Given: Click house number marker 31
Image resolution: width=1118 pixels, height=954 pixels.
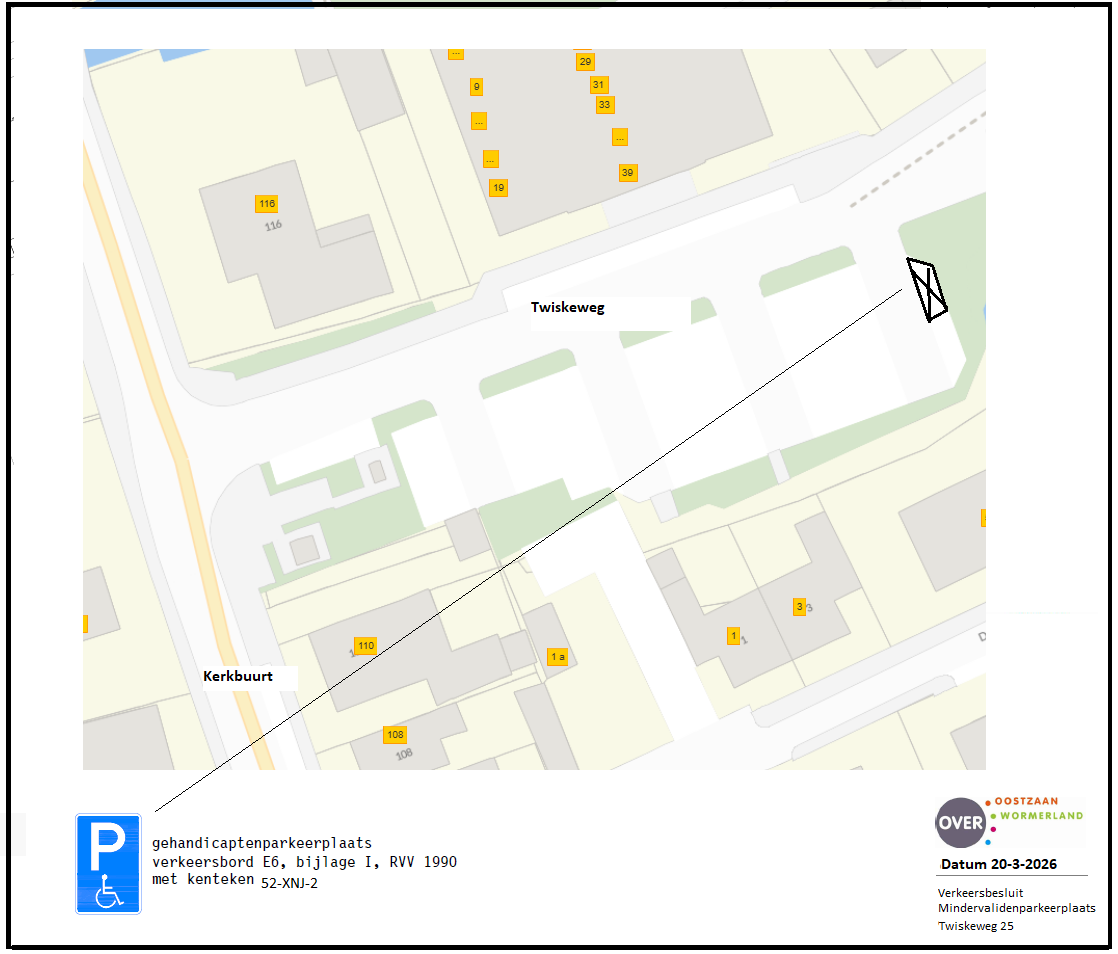Looking at the screenshot, I should point(598,84).
